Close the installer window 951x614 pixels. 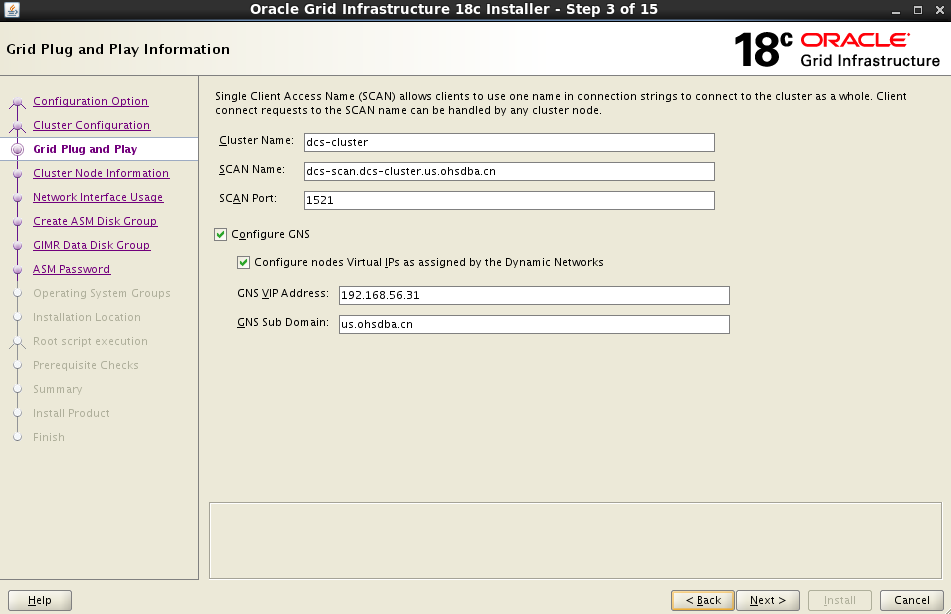939,10
